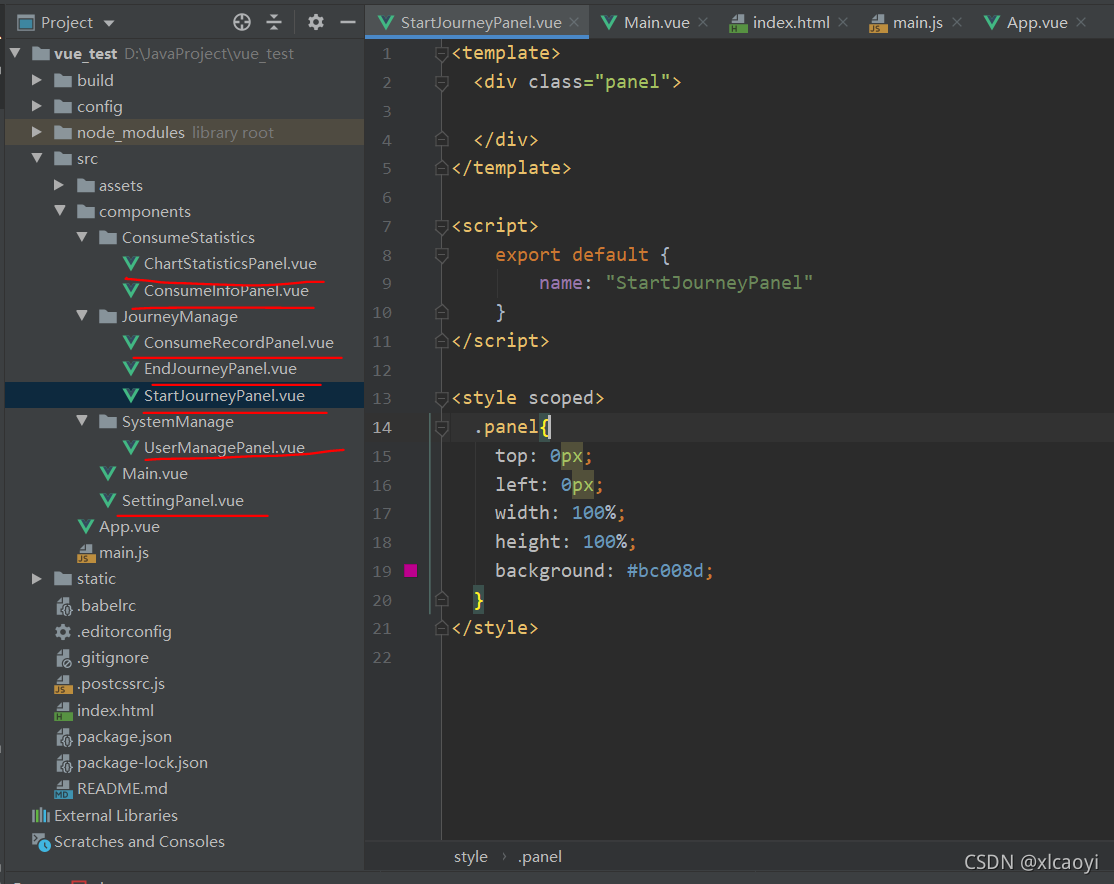Click the .panel breadcrumb at bottom

coord(540,857)
